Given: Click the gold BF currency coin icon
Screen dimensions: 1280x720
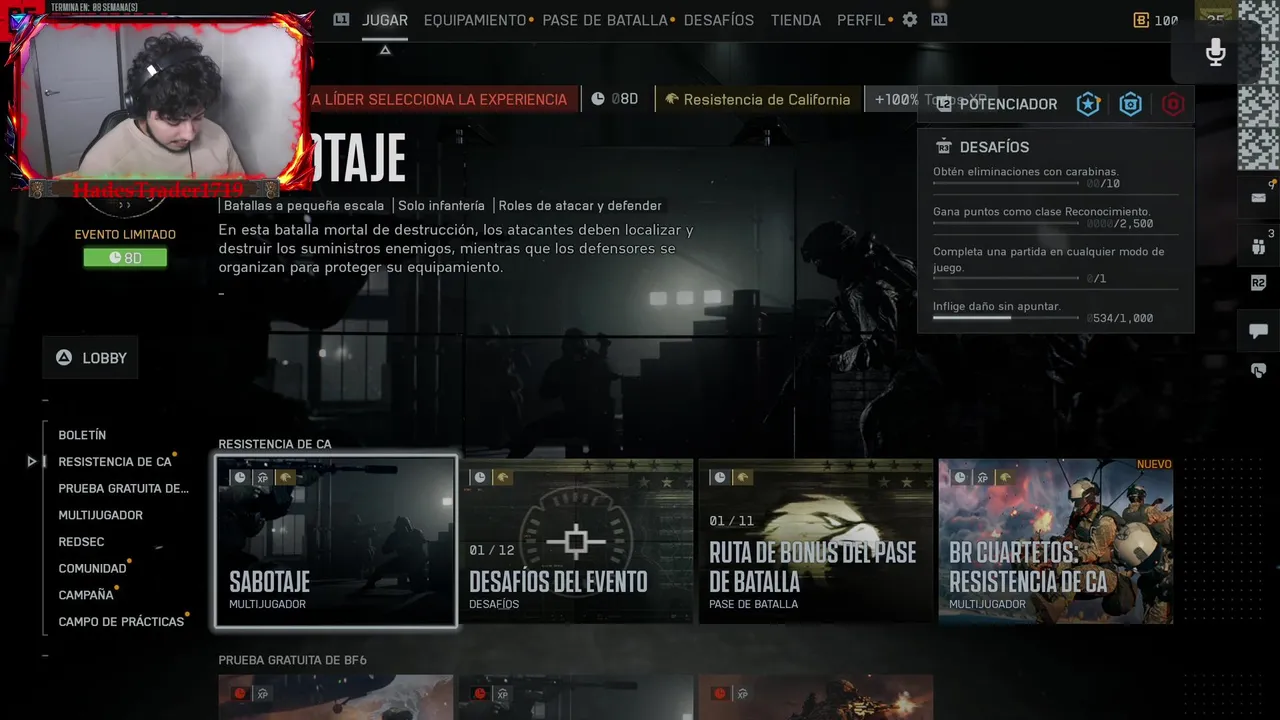Looking at the screenshot, I should point(1141,20).
